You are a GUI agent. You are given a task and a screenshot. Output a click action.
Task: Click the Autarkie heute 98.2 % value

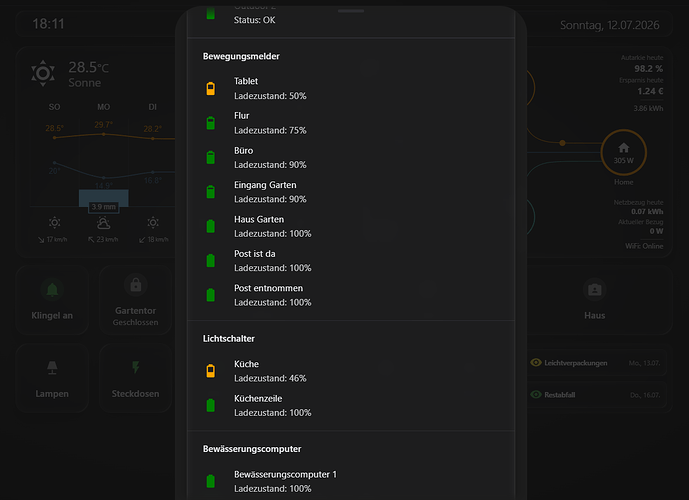[648, 69]
